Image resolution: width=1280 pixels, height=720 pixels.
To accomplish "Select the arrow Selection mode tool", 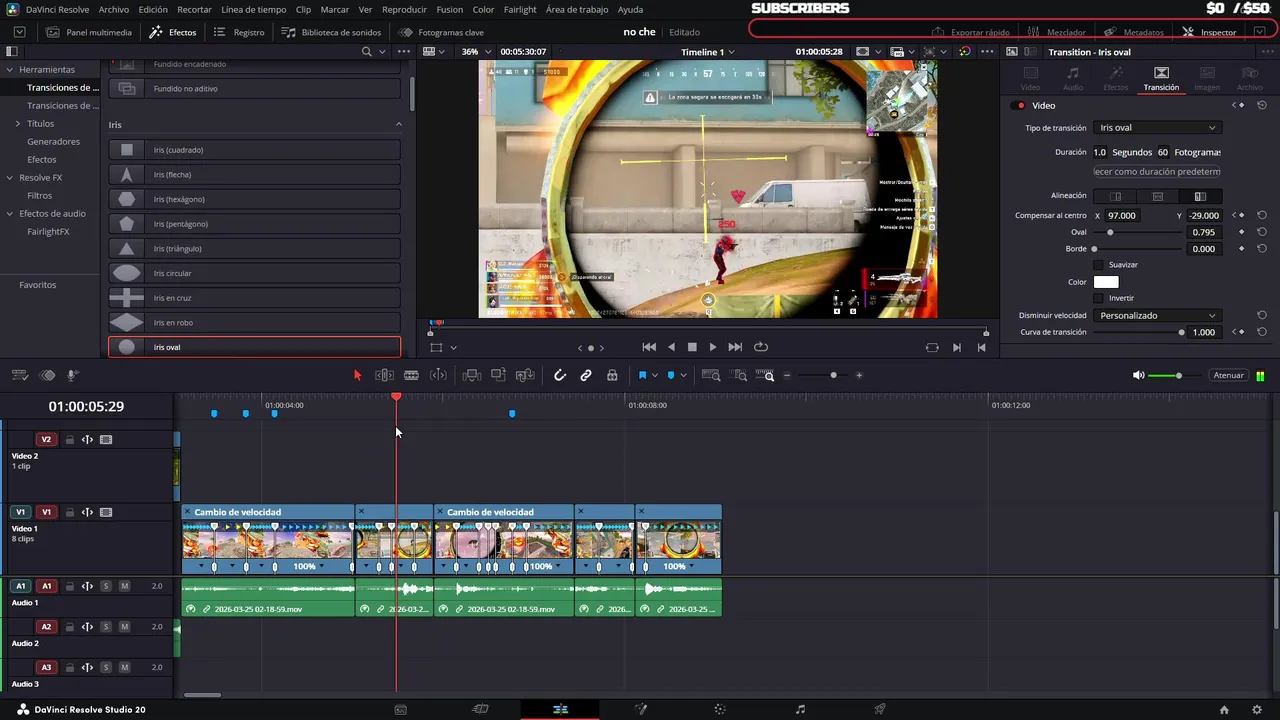I will point(358,375).
